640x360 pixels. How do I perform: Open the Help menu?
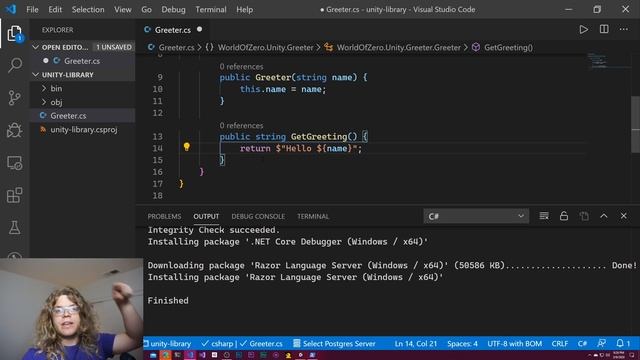(244, 9)
